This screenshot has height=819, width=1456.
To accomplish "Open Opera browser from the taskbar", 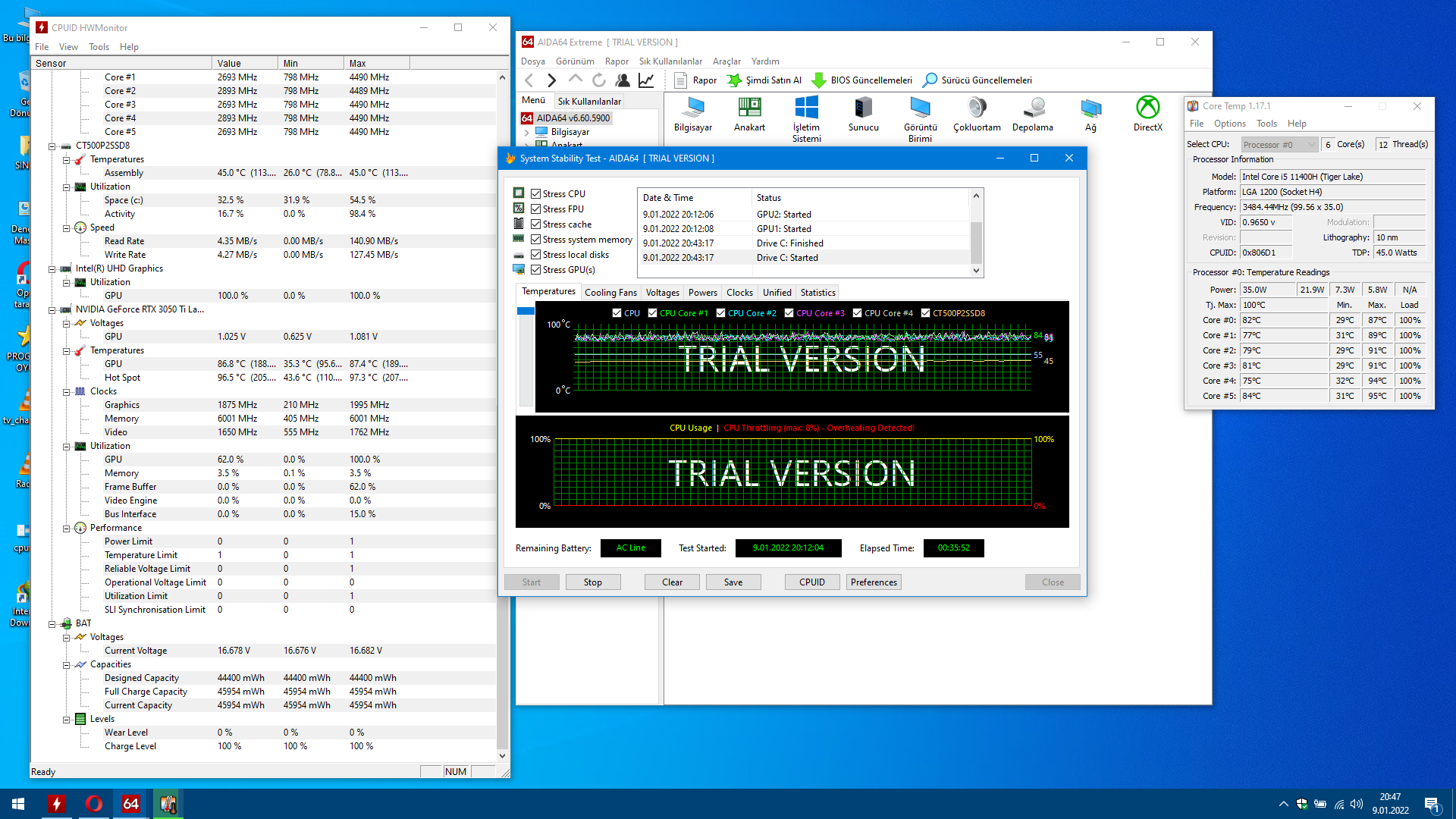I will tap(94, 804).
